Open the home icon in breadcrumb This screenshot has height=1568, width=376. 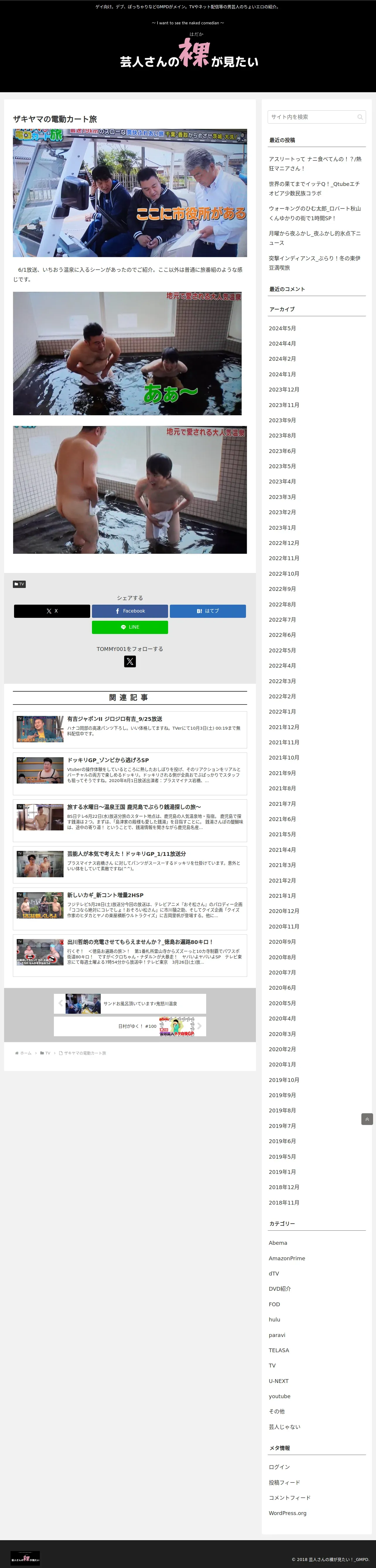(17, 1053)
